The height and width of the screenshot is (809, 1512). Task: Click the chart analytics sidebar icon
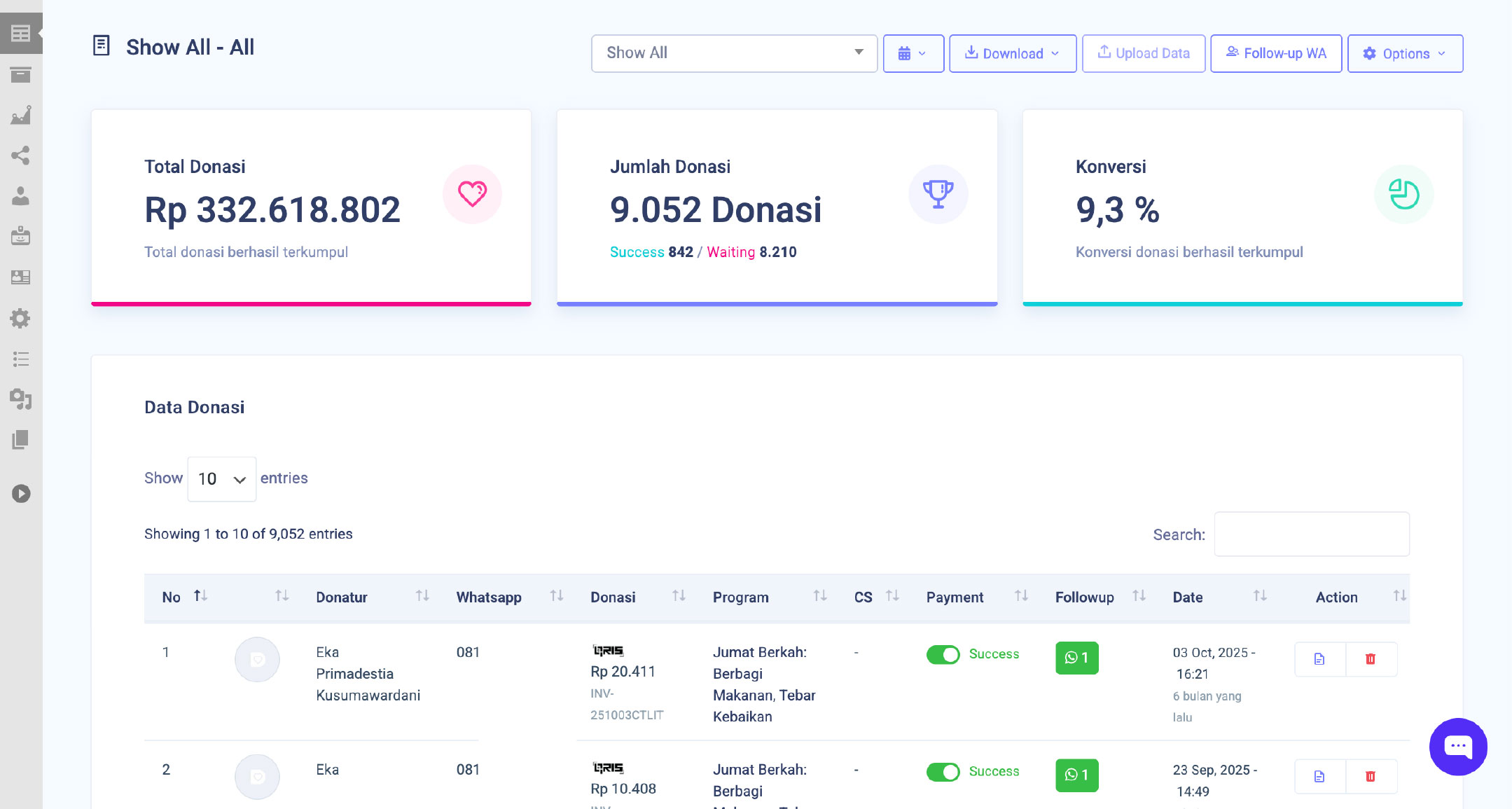pos(21,115)
